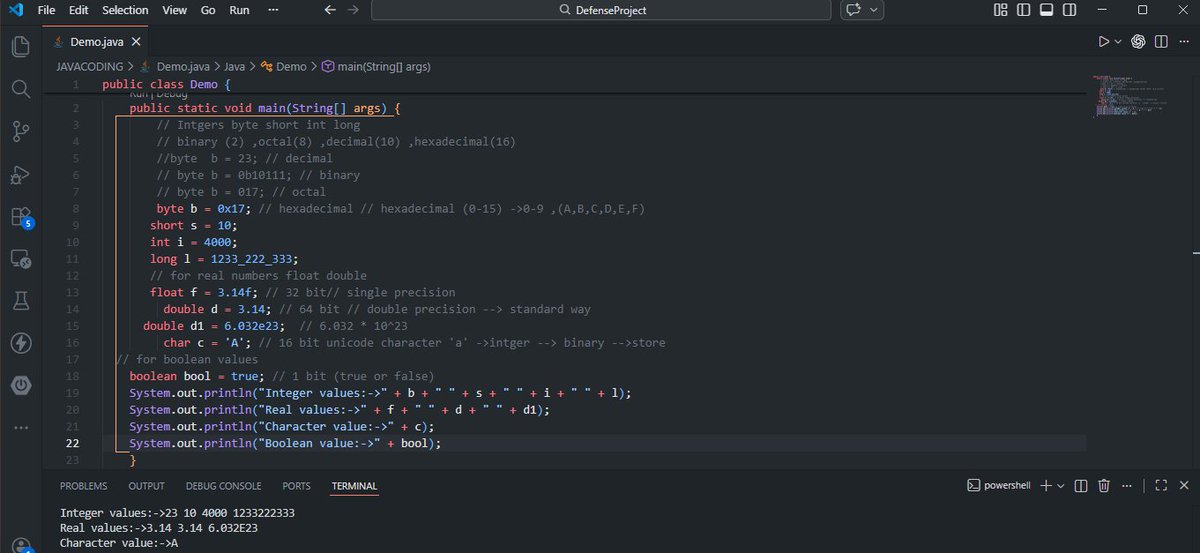Open the View menu
Image resolution: width=1200 pixels, height=553 pixels.
pos(174,10)
